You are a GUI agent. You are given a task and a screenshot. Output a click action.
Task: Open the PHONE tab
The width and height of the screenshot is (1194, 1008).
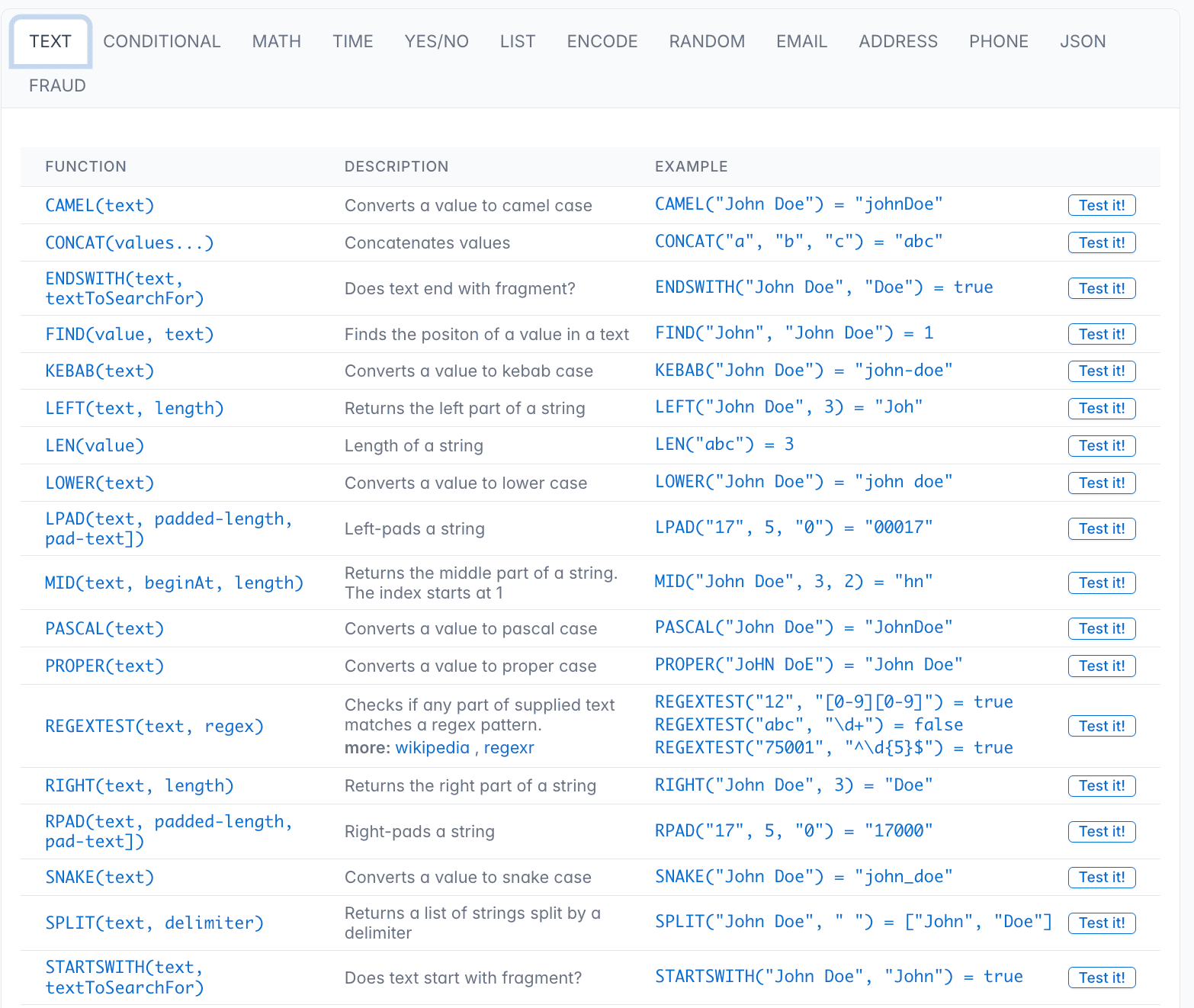coord(999,41)
